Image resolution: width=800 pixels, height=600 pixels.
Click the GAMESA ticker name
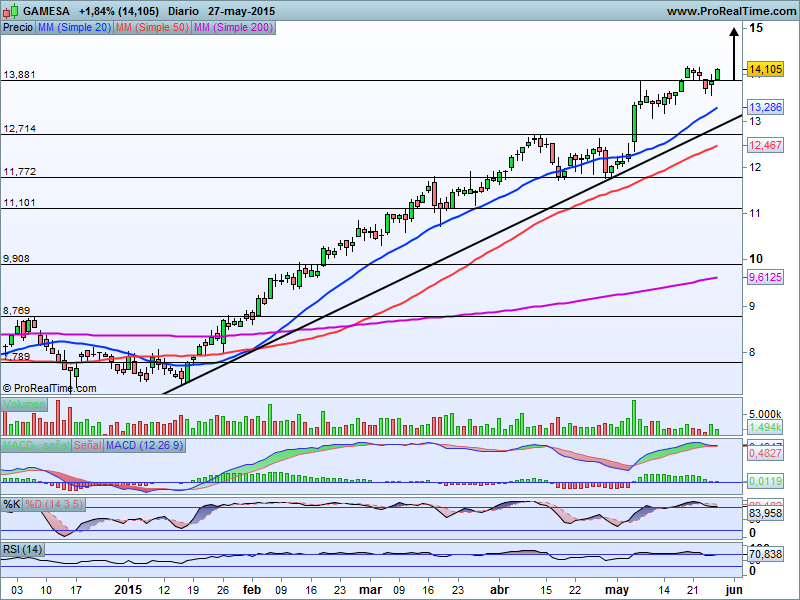coord(46,11)
